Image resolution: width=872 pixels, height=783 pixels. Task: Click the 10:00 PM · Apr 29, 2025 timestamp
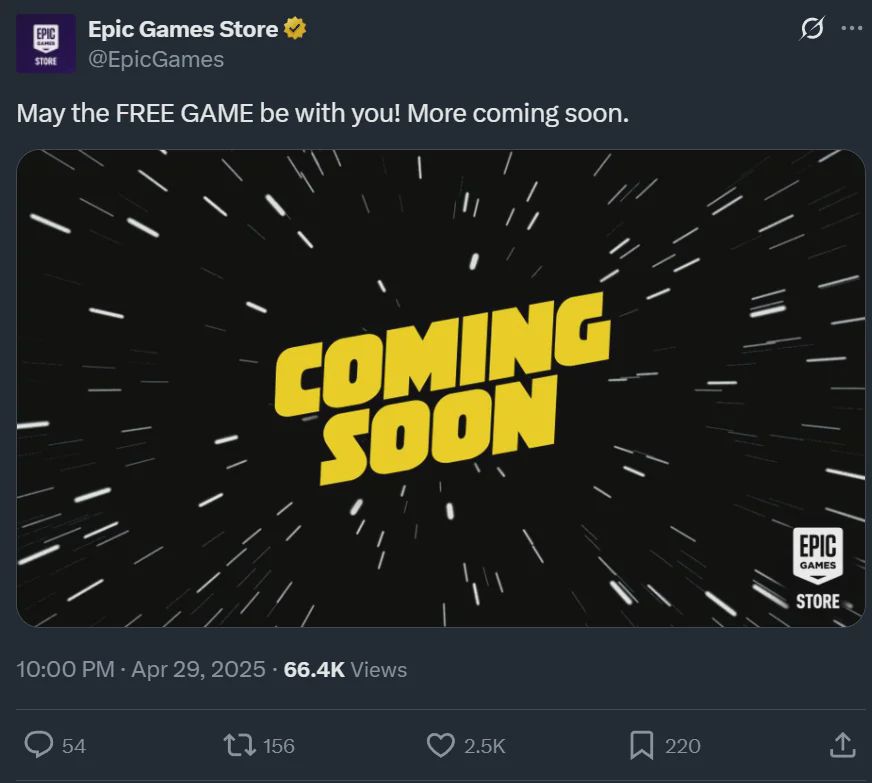(141, 669)
